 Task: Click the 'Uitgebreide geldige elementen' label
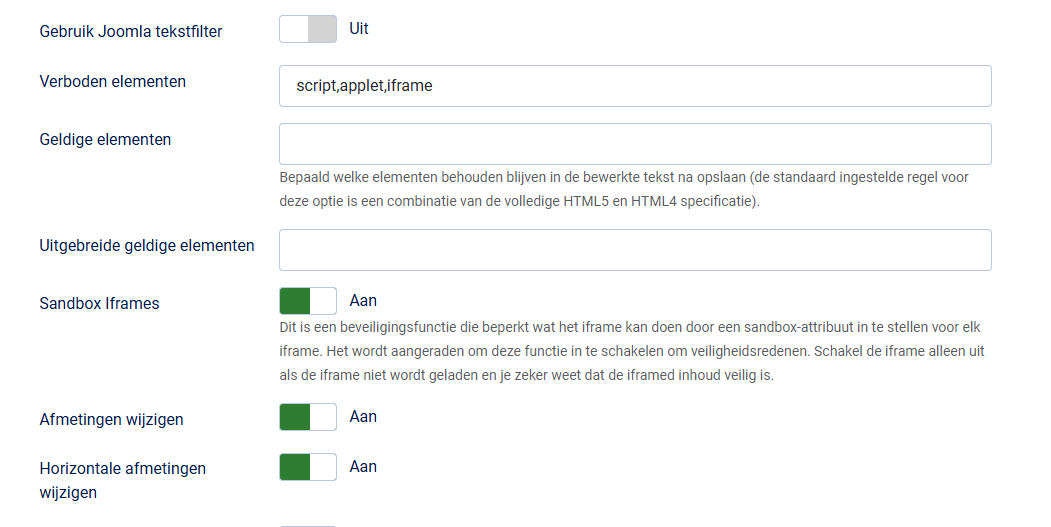(147, 245)
